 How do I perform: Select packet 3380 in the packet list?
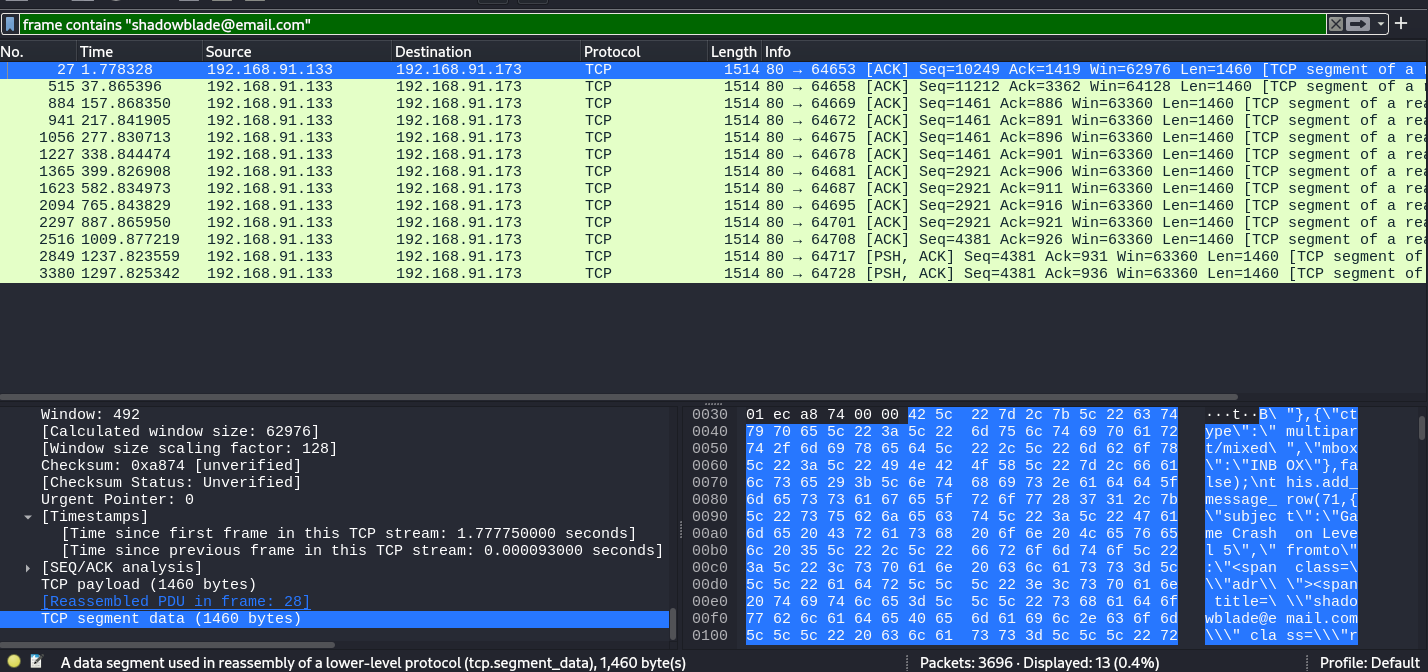click(58, 274)
